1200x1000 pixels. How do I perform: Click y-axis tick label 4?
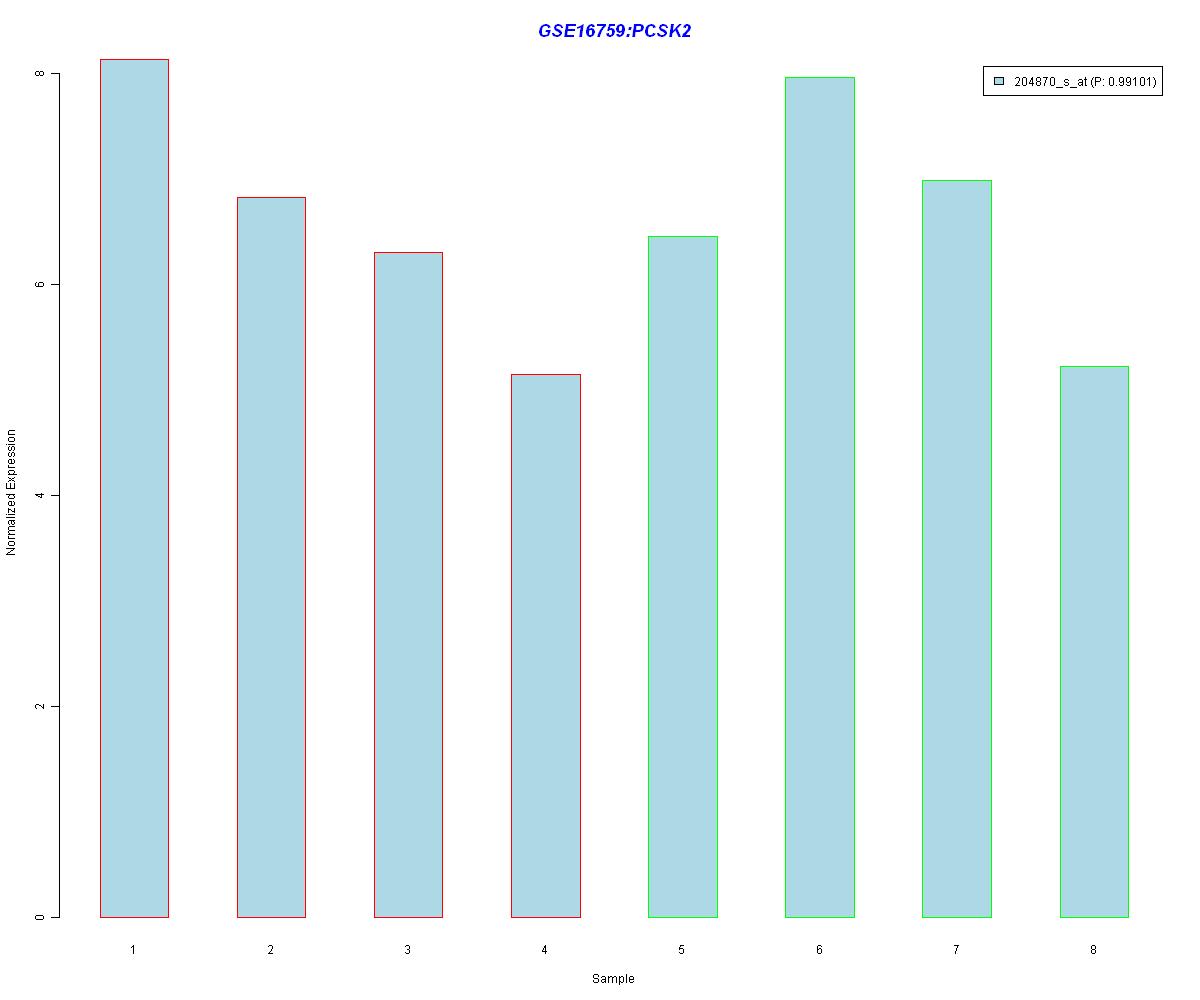(40, 495)
